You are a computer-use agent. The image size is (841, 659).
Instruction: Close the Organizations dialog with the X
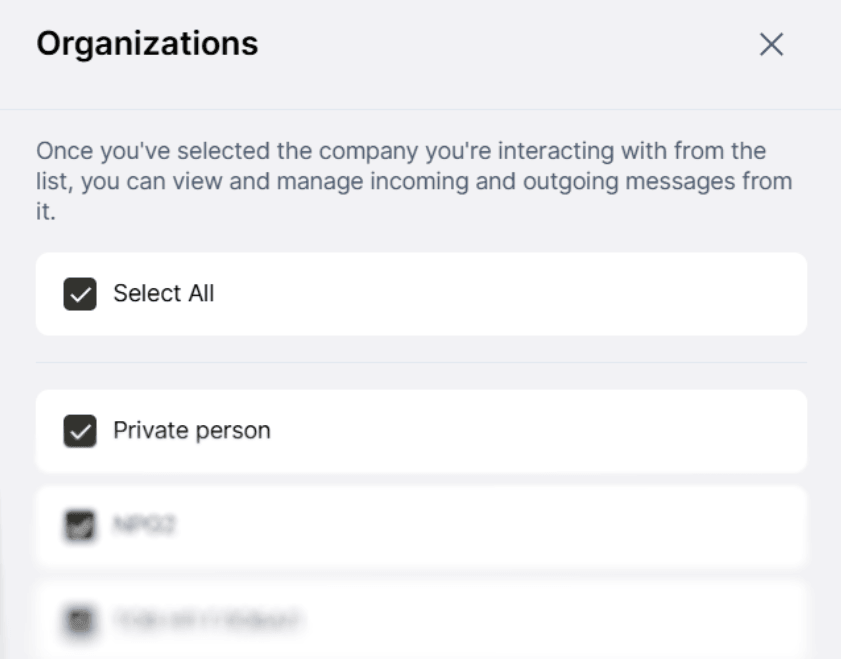point(771,44)
